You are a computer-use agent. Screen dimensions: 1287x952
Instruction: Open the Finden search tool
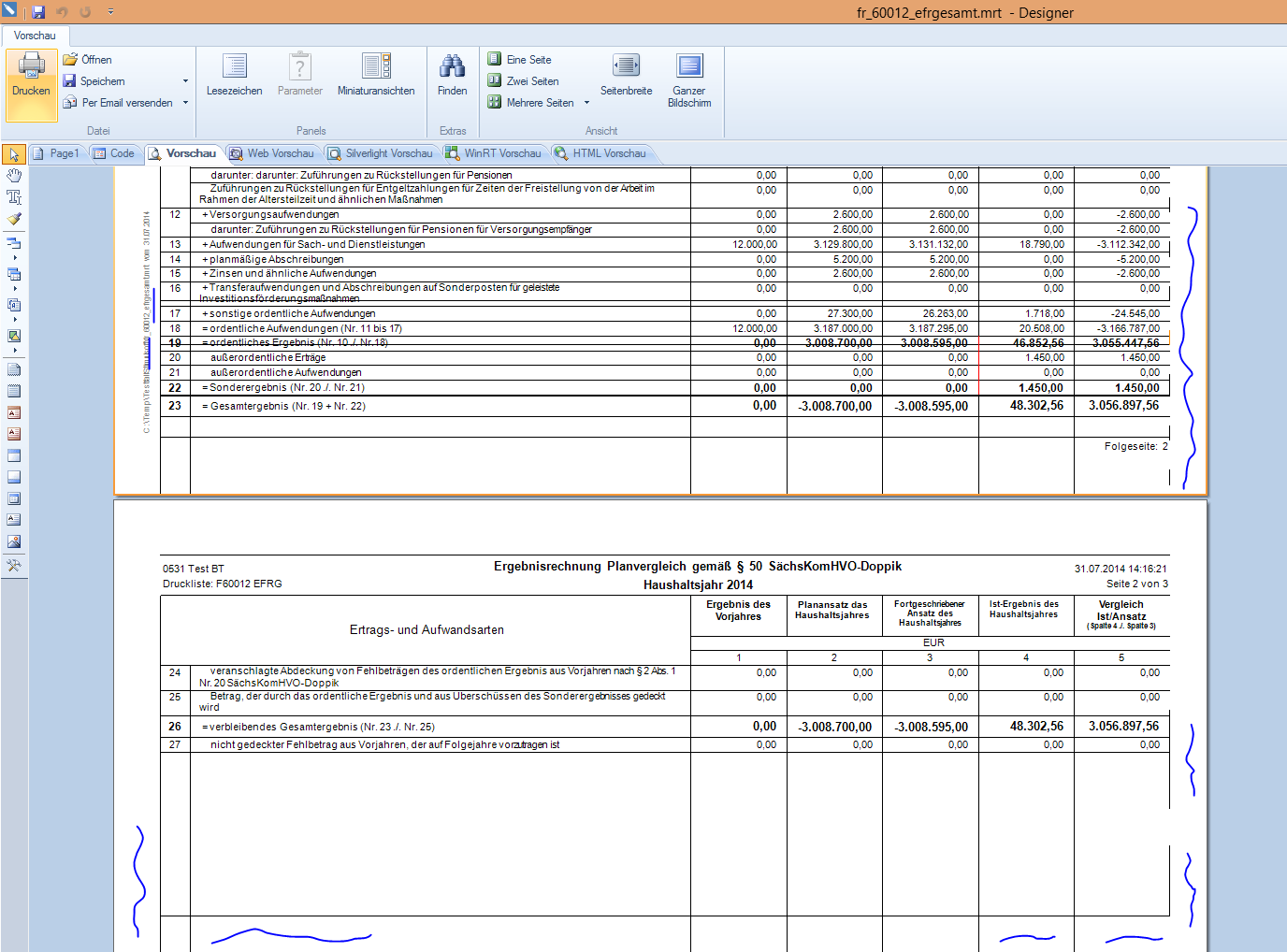tap(452, 75)
